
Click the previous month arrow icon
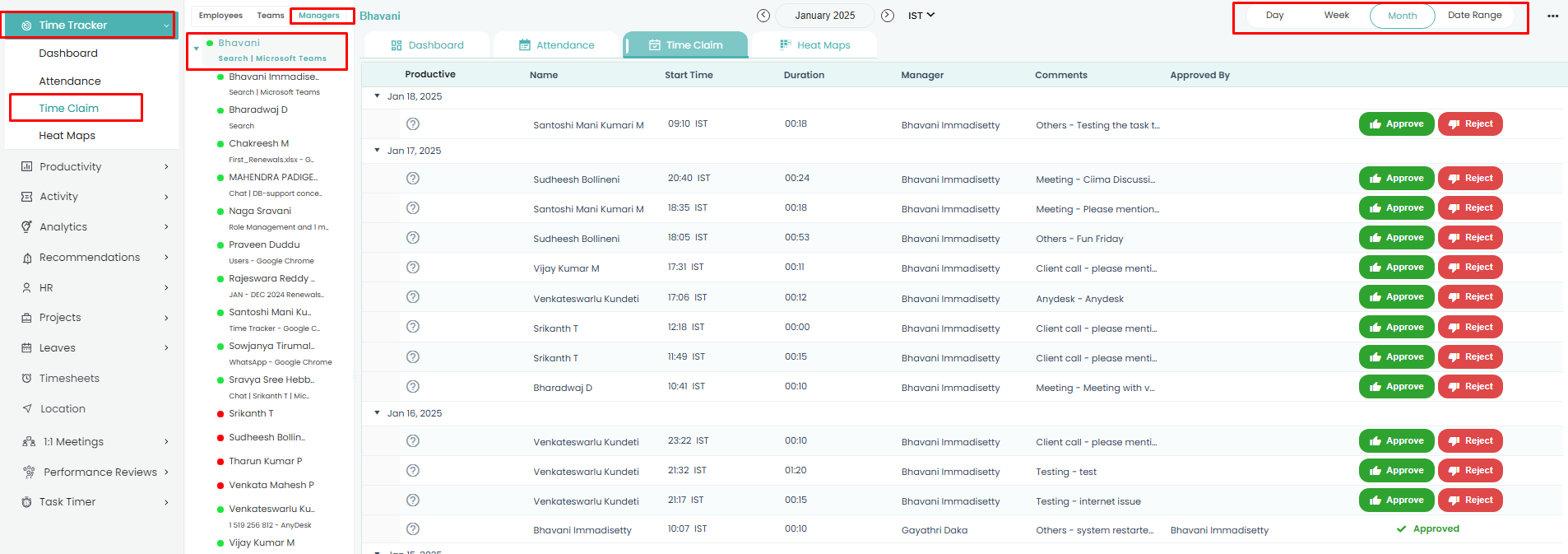pos(763,16)
